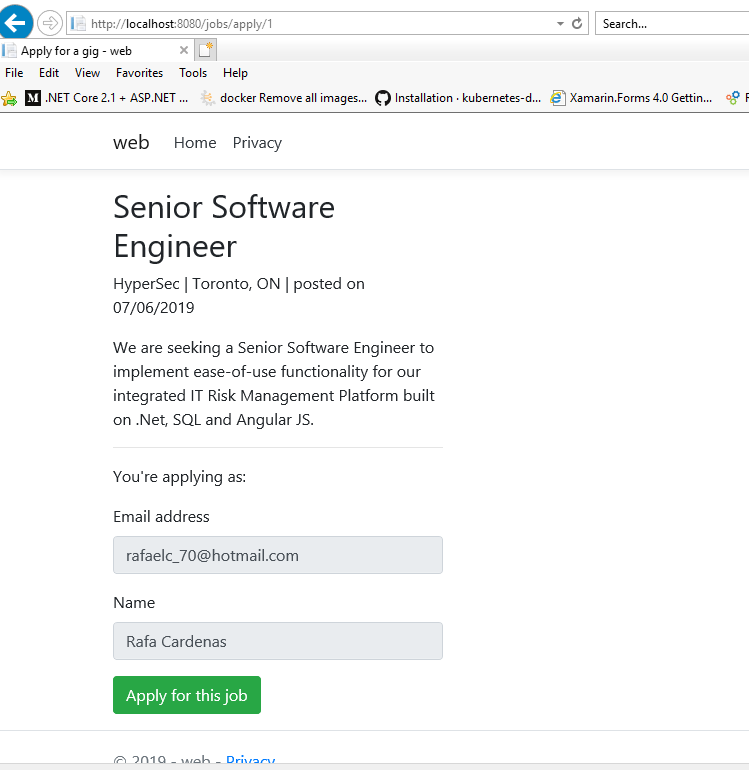Open a new tab with the New Tab button

(206, 50)
